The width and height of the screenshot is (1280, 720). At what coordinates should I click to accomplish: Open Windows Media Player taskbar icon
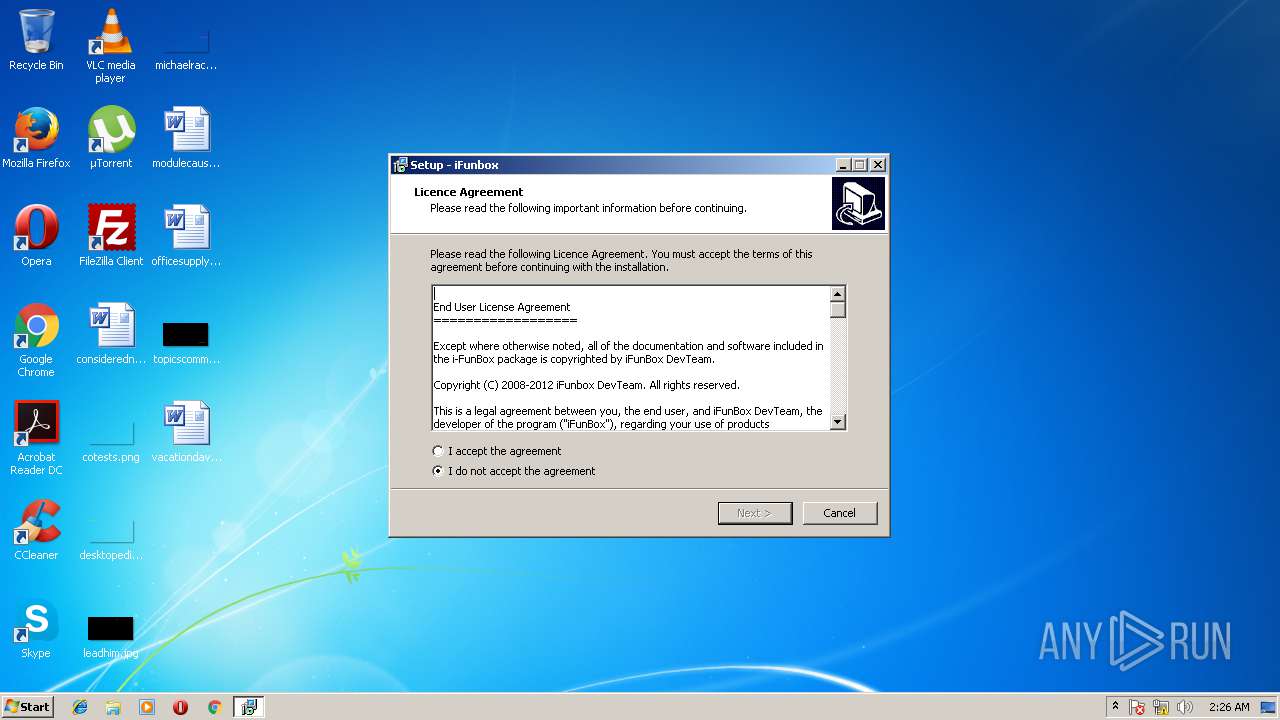[147, 707]
